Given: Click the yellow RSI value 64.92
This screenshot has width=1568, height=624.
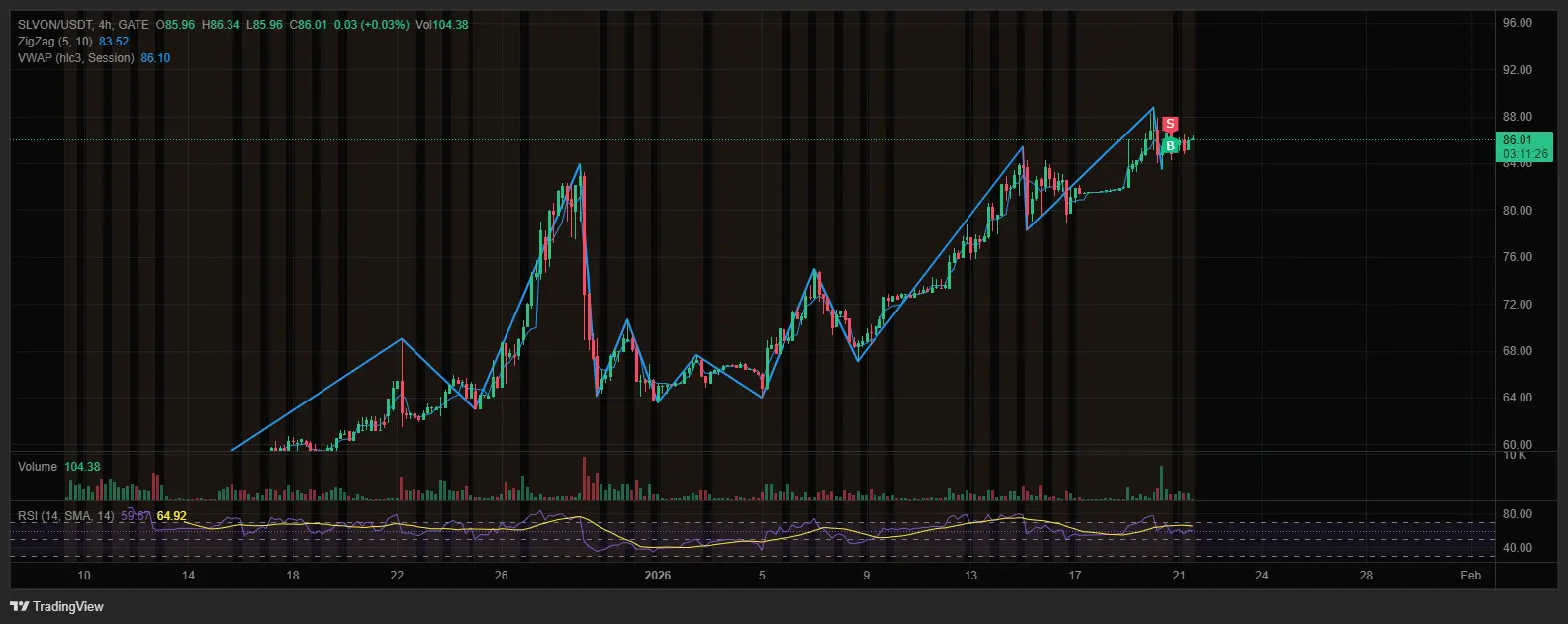Looking at the screenshot, I should pyautogui.click(x=172, y=516).
